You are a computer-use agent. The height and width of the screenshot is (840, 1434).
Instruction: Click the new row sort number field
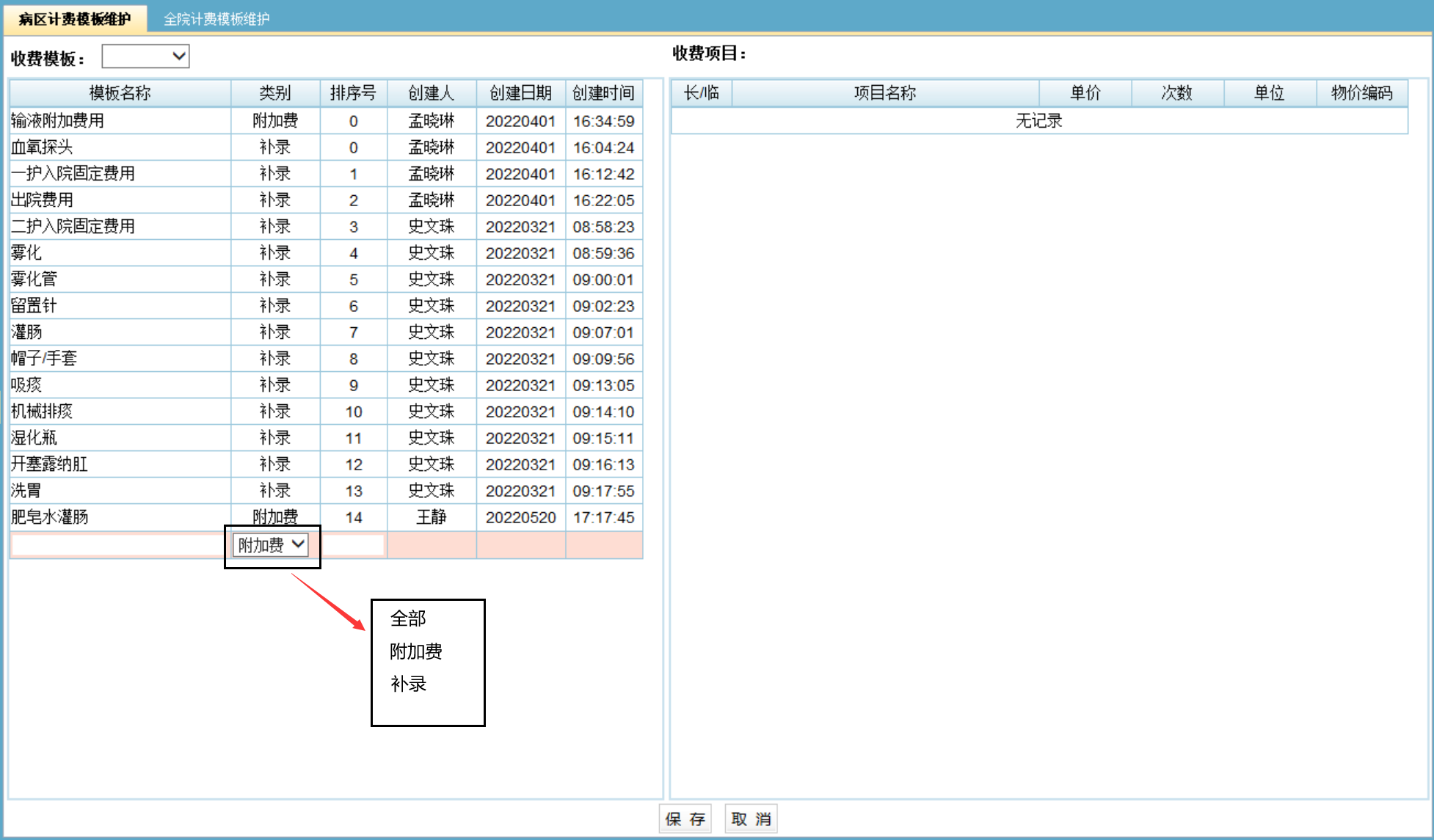(x=354, y=545)
